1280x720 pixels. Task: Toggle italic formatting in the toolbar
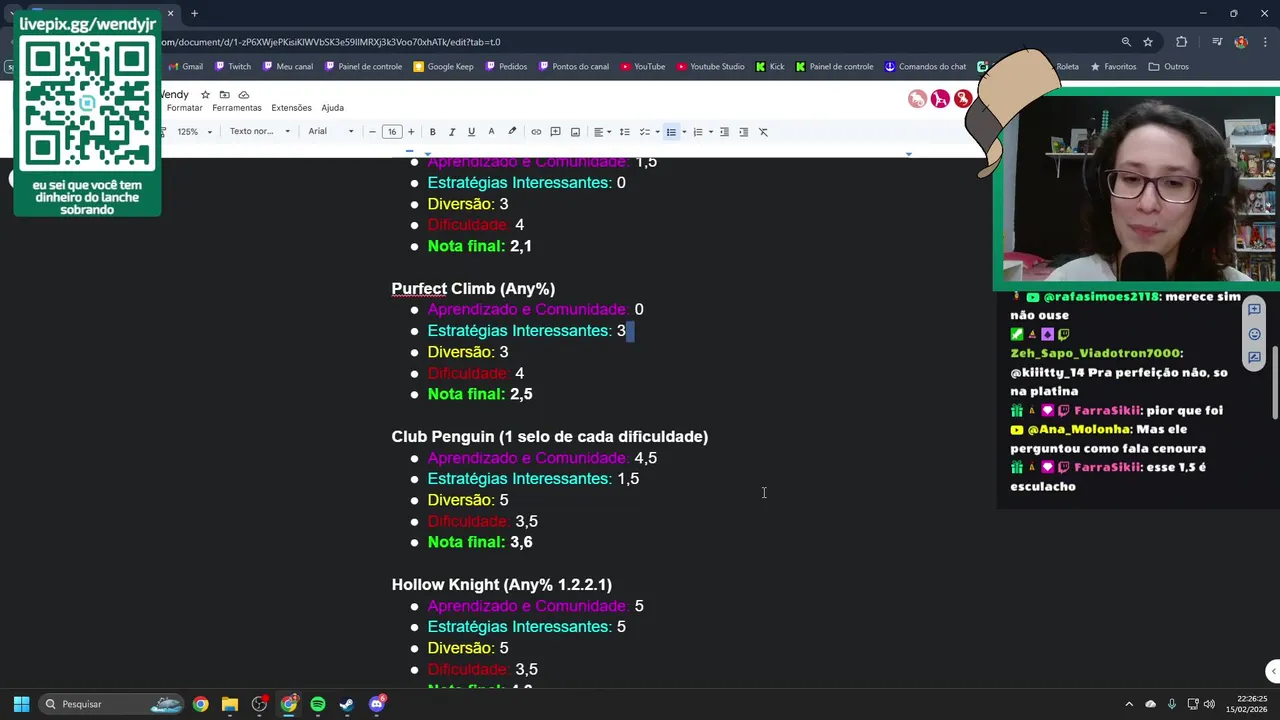[452, 132]
